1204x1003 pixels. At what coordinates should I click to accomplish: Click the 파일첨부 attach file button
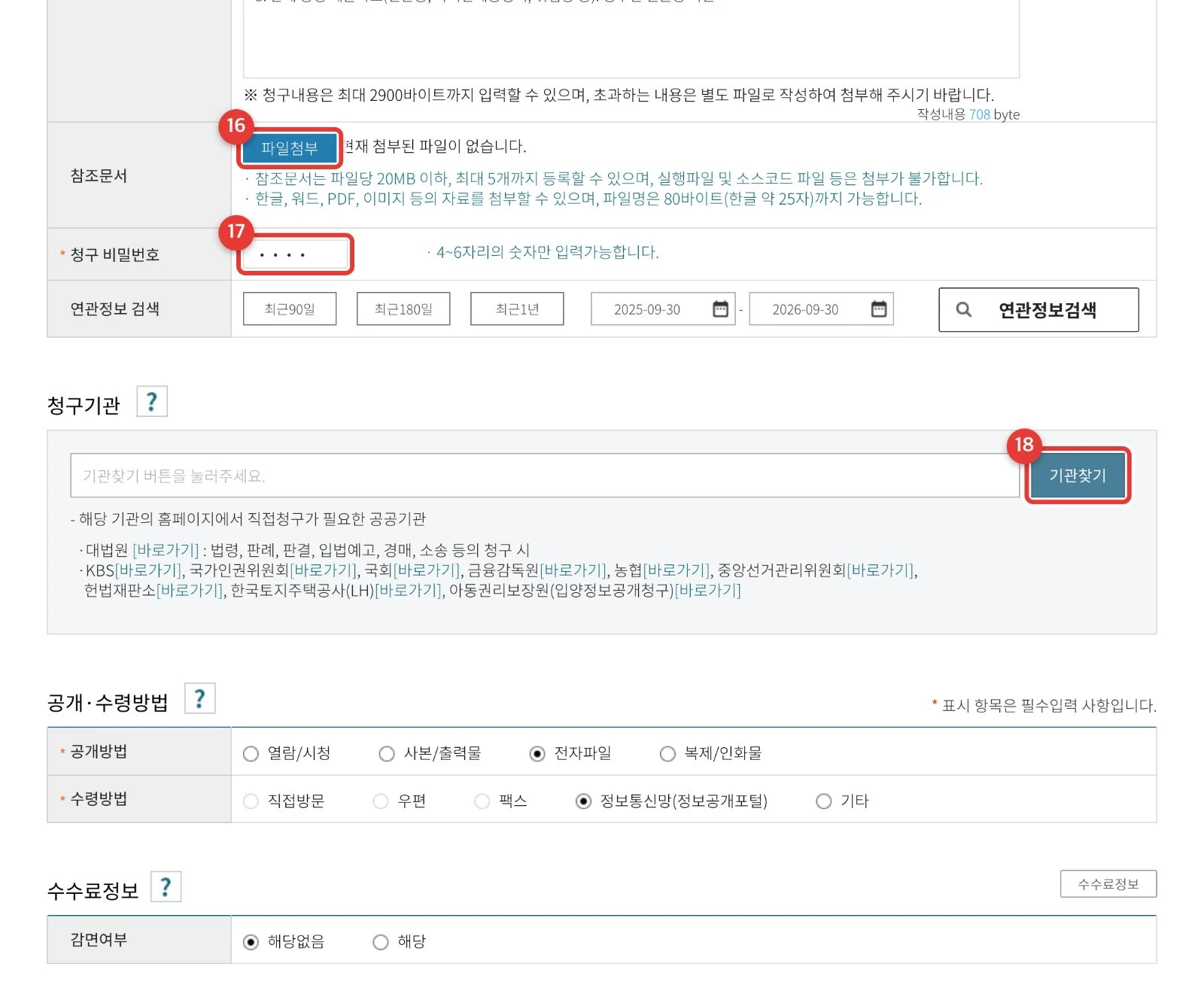pyautogui.click(x=290, y=148)
